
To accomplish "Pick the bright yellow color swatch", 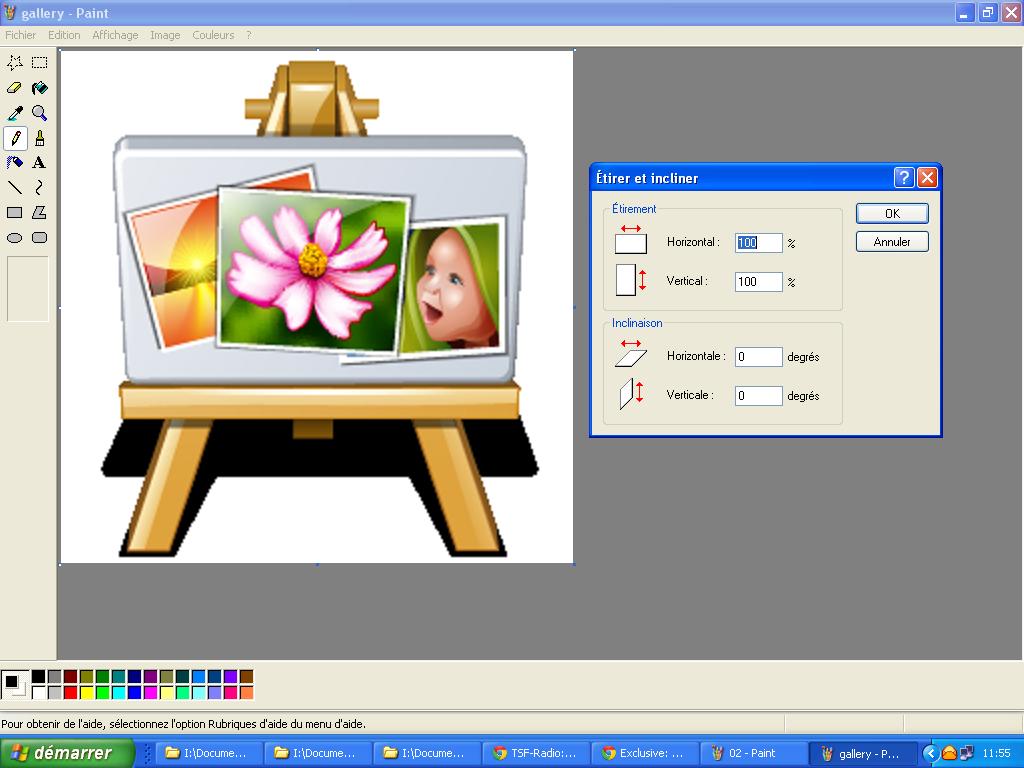I will 87,692.
